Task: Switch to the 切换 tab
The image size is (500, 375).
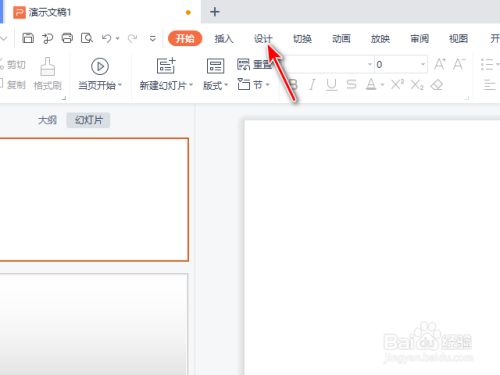Action: (302, 39)
